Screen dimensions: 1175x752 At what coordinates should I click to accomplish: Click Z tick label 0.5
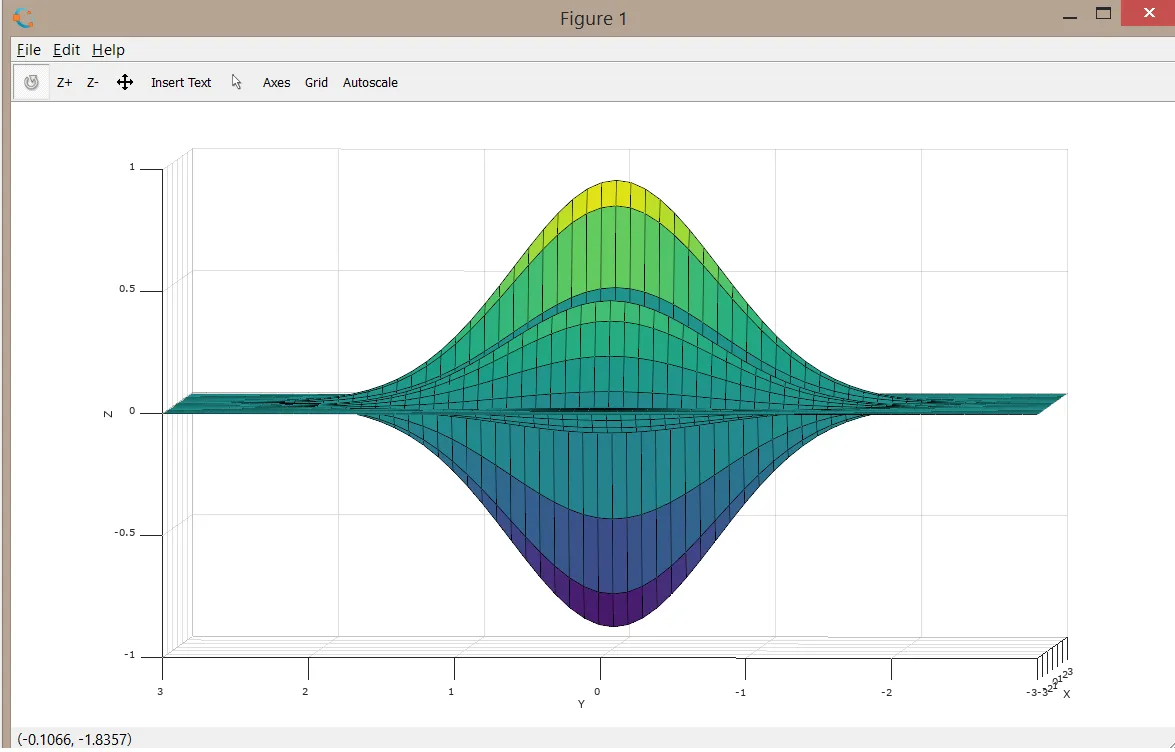click(x=127, y=289)
